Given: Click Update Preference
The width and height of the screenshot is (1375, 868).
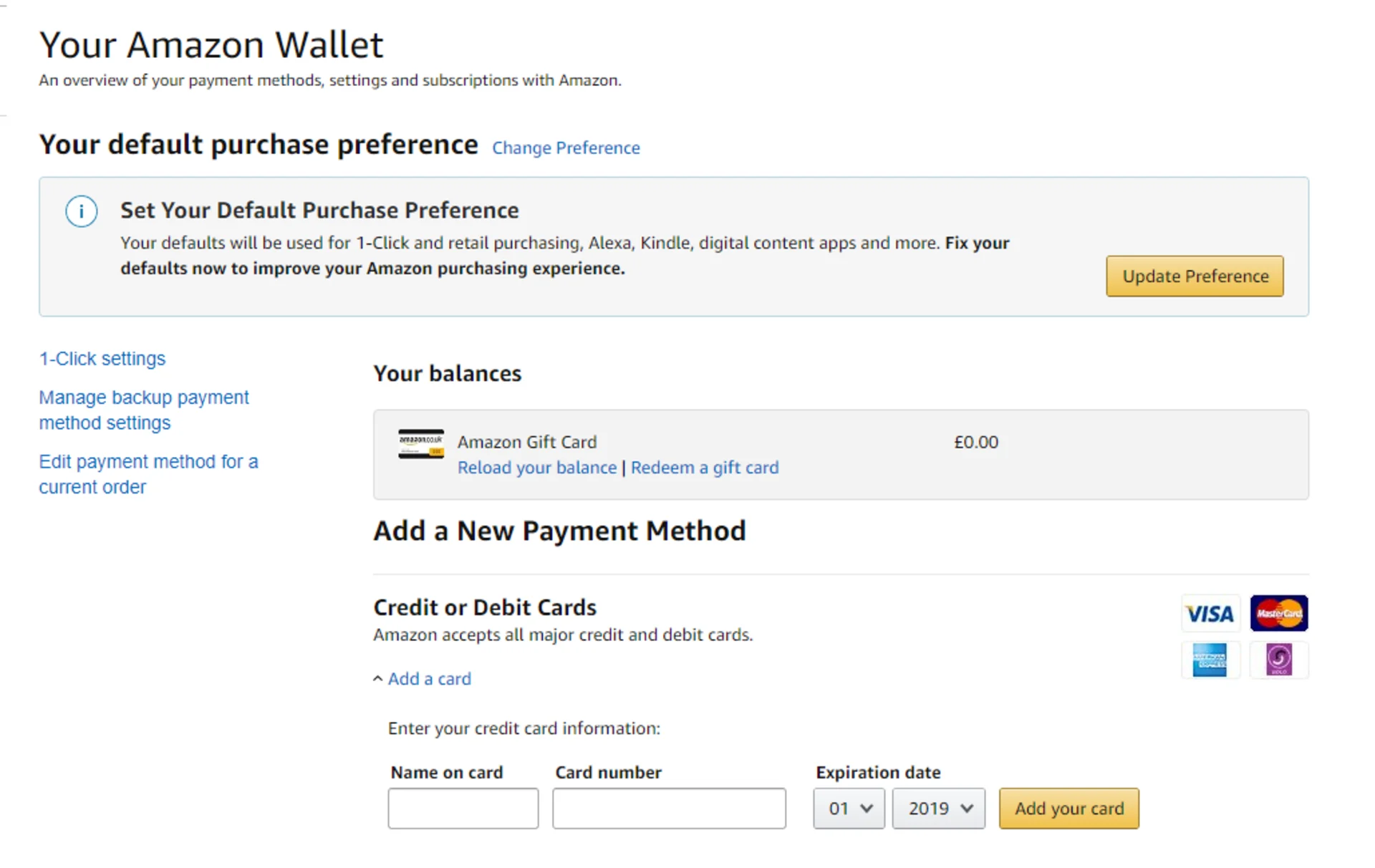Looking at the screenshot, I should (1194, 276).
